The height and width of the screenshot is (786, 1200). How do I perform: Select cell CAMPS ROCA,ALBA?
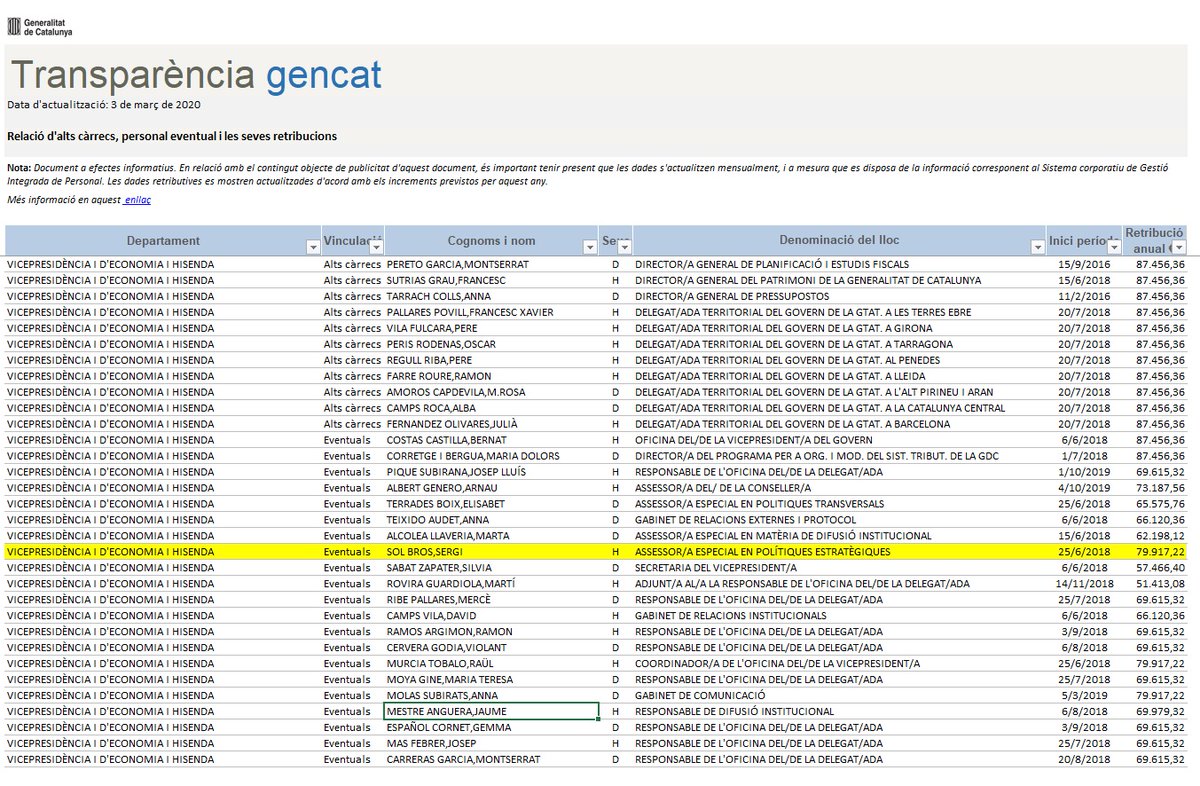pyautogui.click(x=492, y=408)
